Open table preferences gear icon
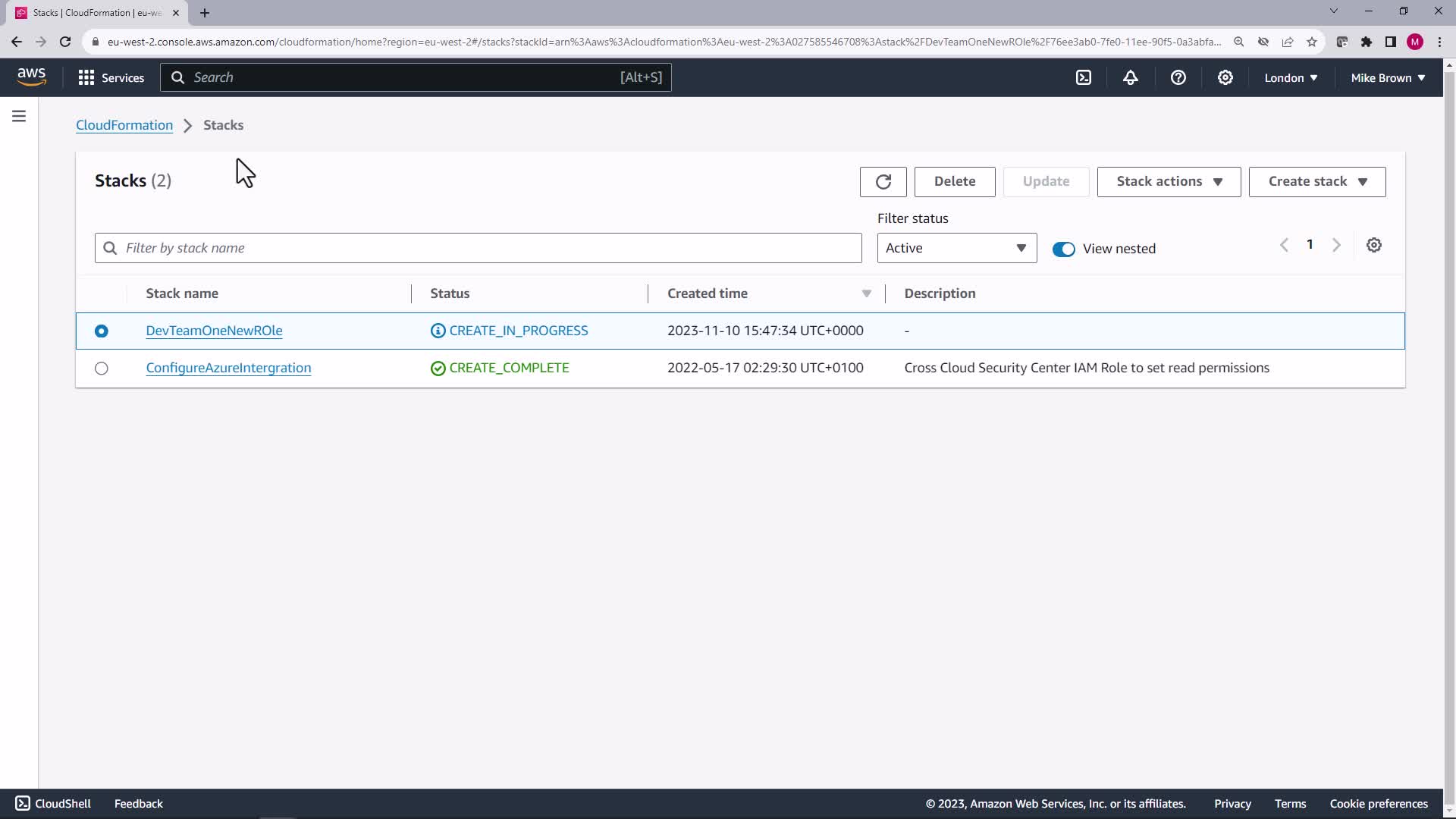The height and width of the screenshot is (819, 1456). point(1373,245)
